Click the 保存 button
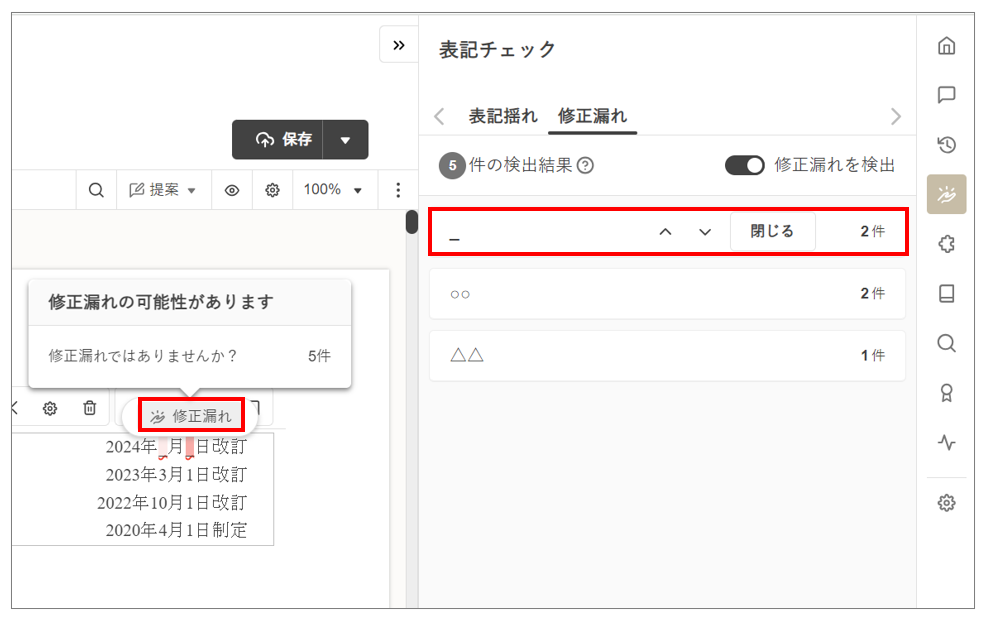 pos(284,140)
